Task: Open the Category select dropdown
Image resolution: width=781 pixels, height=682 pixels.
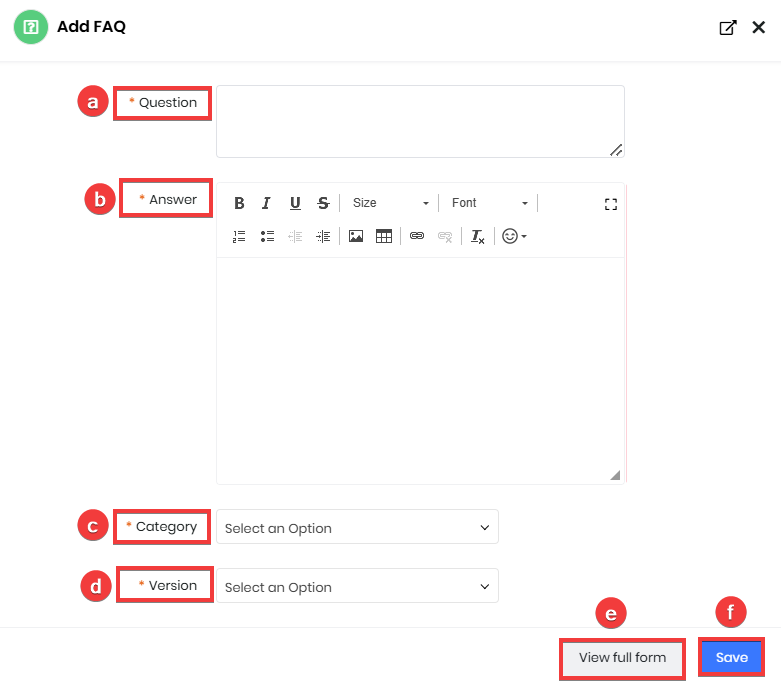Action: pyautogui.click(x=357, y=527)
